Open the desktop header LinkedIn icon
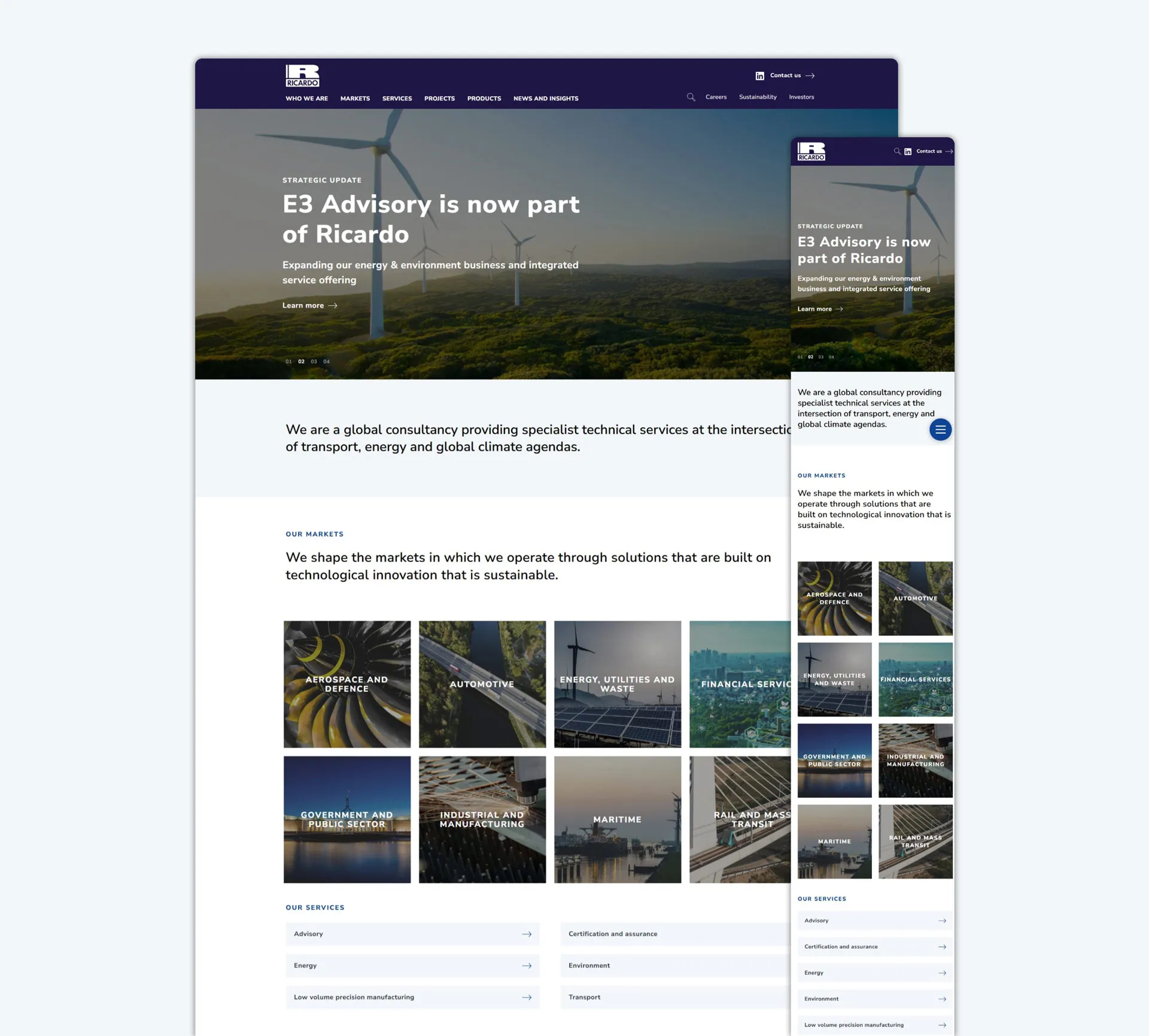The height and width of the screenshot is (1036, 1149). pyautogui.click(x=759, y=76)
